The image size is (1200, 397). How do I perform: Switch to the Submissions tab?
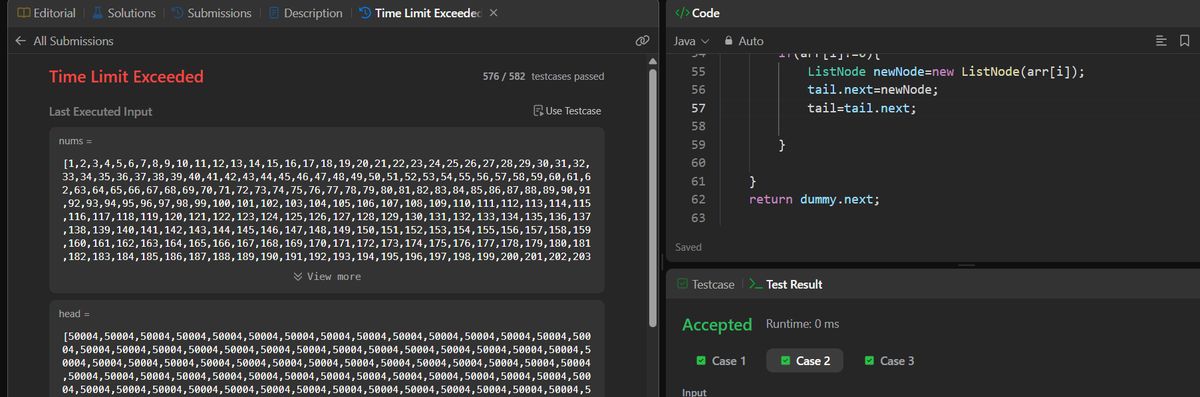210,13
